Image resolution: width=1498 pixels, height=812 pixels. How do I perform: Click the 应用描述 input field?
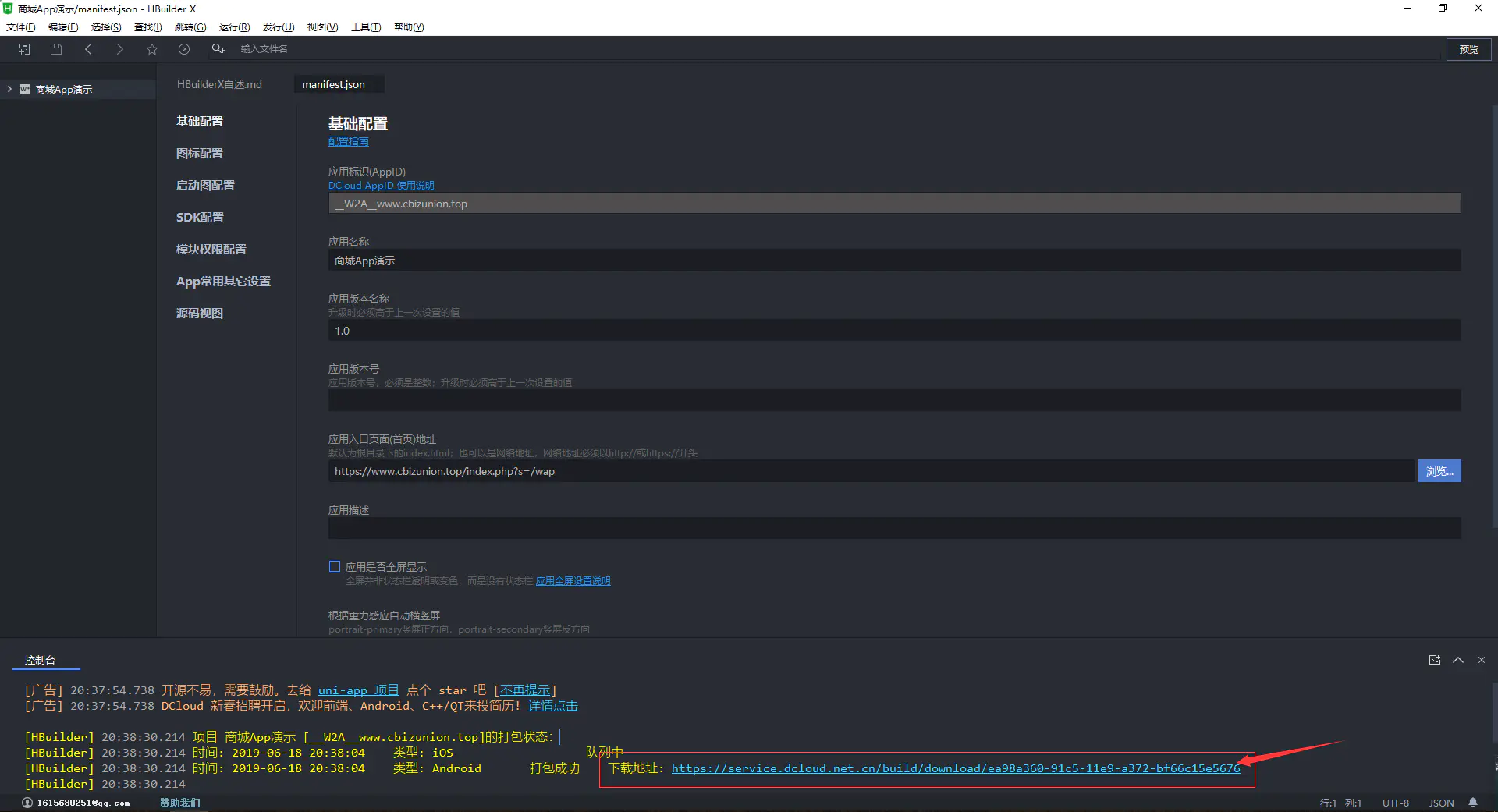pos(894,528)
